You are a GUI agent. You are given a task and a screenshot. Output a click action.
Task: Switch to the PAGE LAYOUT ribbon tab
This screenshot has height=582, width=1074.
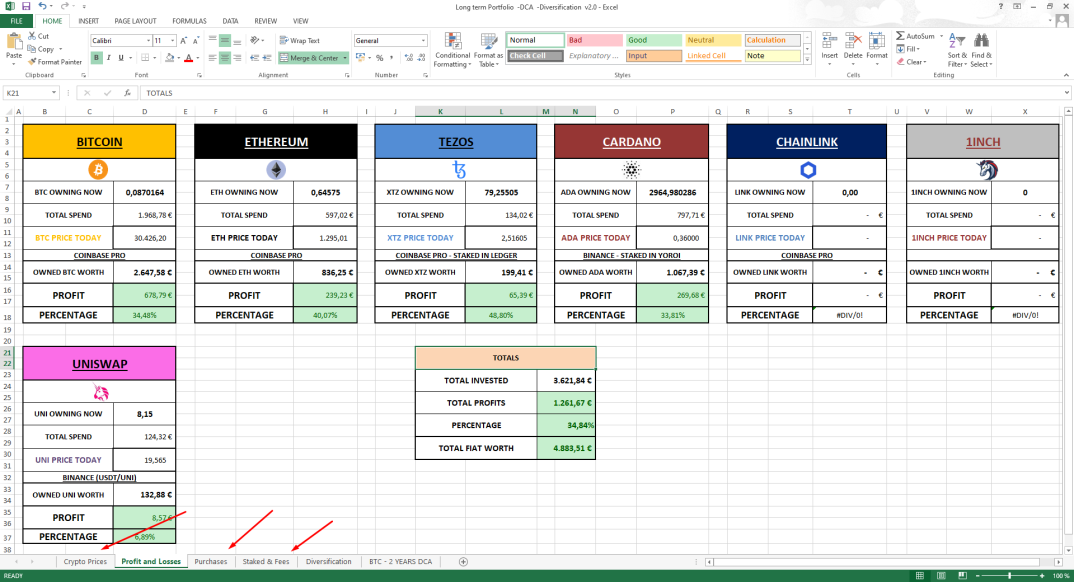(x=135, y=21)
